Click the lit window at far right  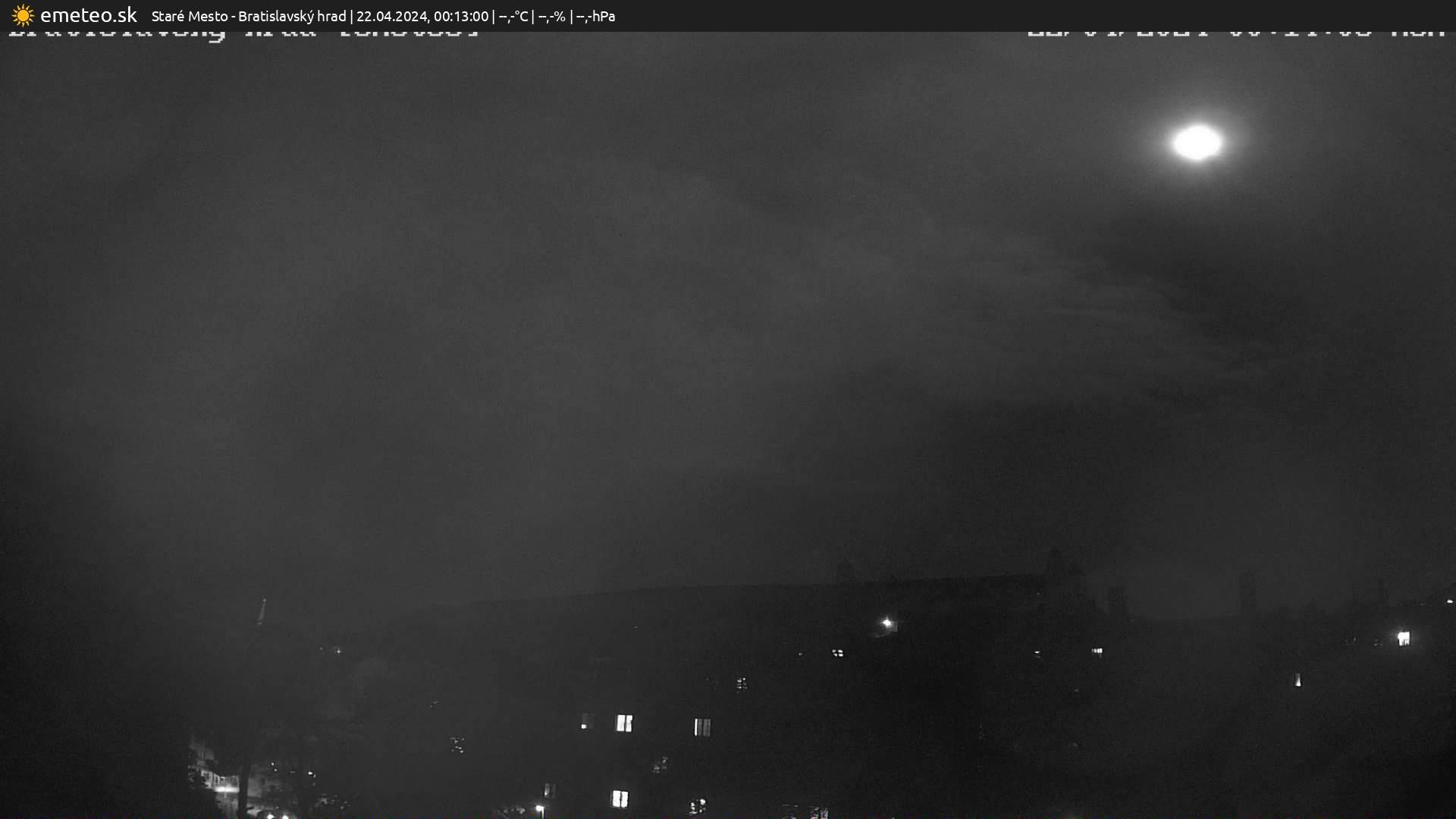[1403, 639]
